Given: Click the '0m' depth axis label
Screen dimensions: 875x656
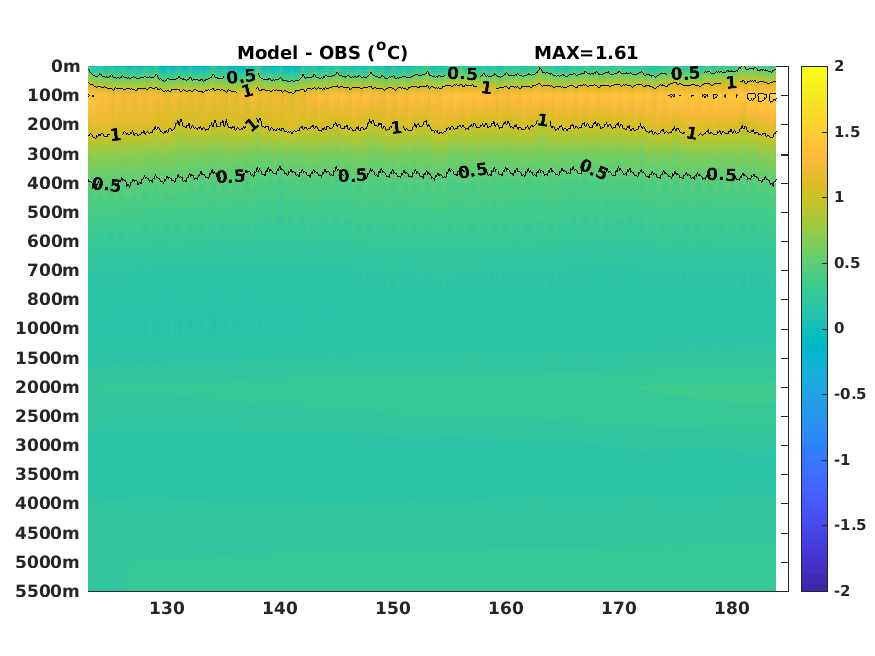Looking at the screenshot, I should click(x=66, y=66).
